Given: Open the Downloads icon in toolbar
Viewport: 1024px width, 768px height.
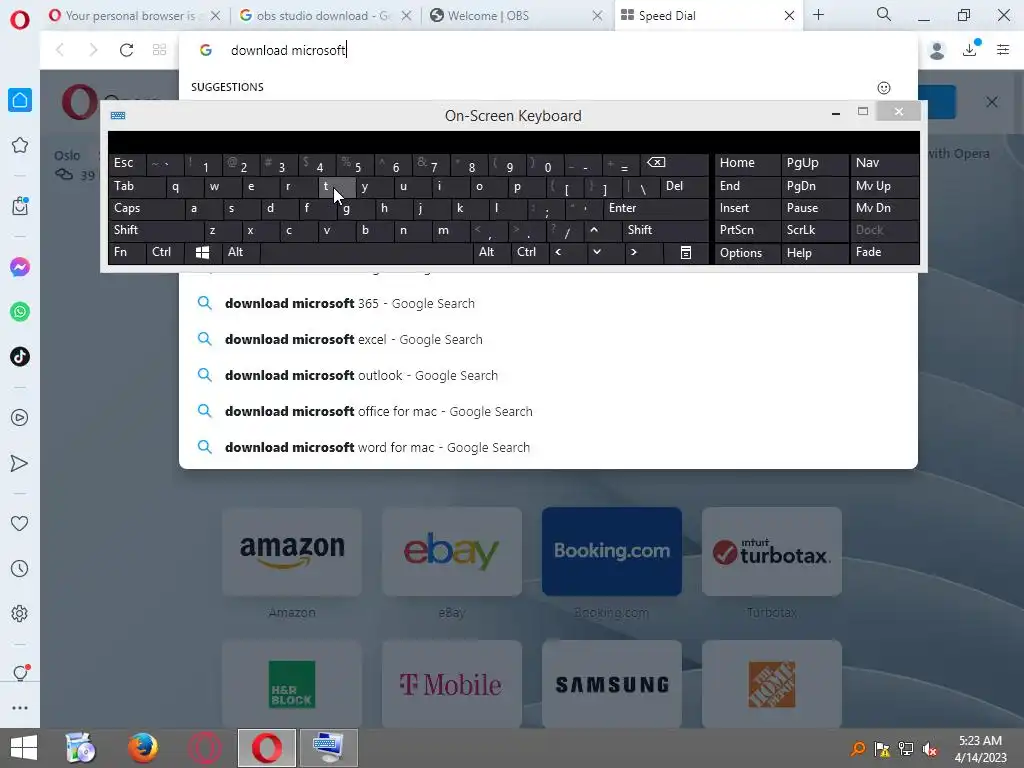Looking at the screenshot, I should (970, 49).
